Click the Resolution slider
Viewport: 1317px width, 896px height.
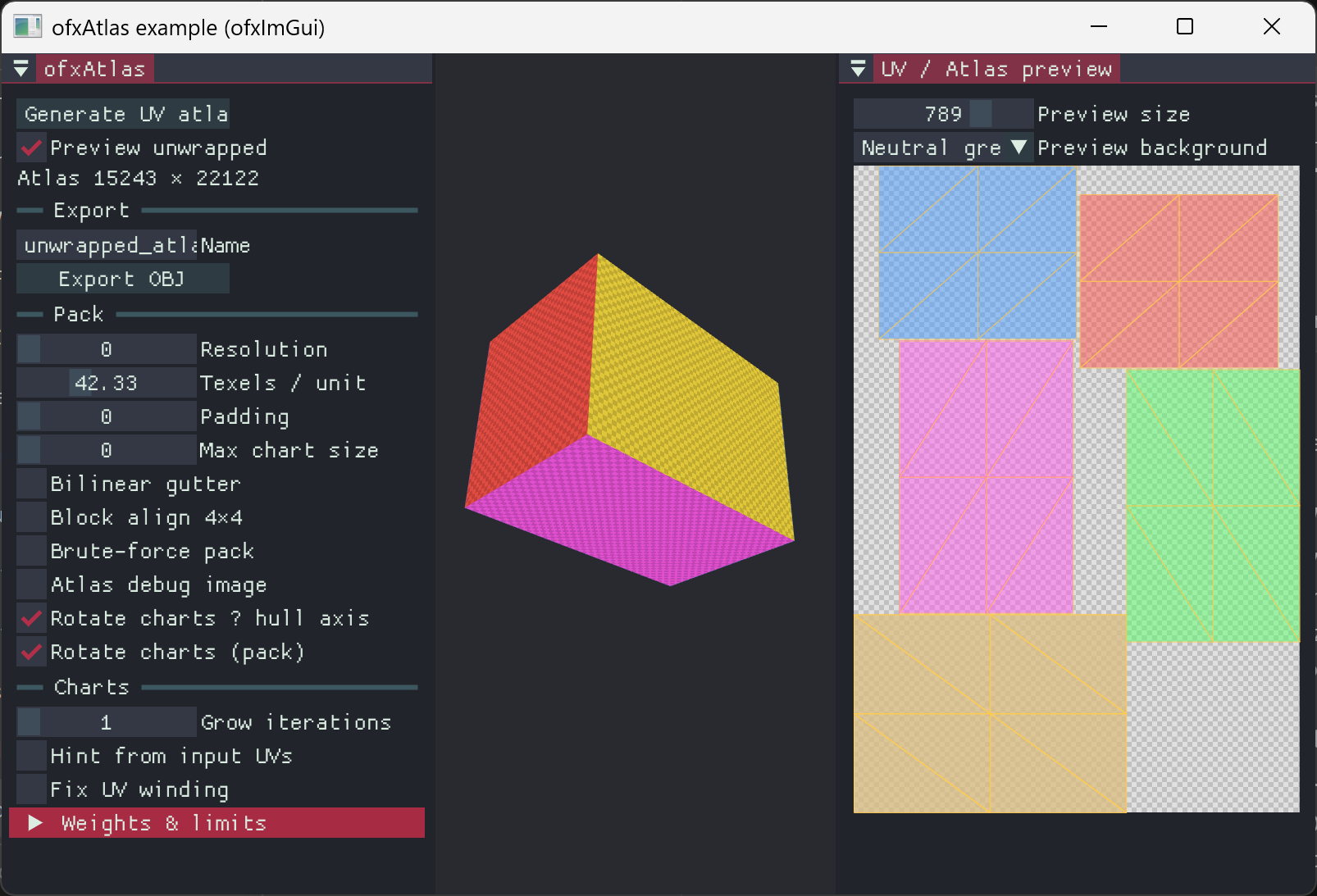[107, 349]
